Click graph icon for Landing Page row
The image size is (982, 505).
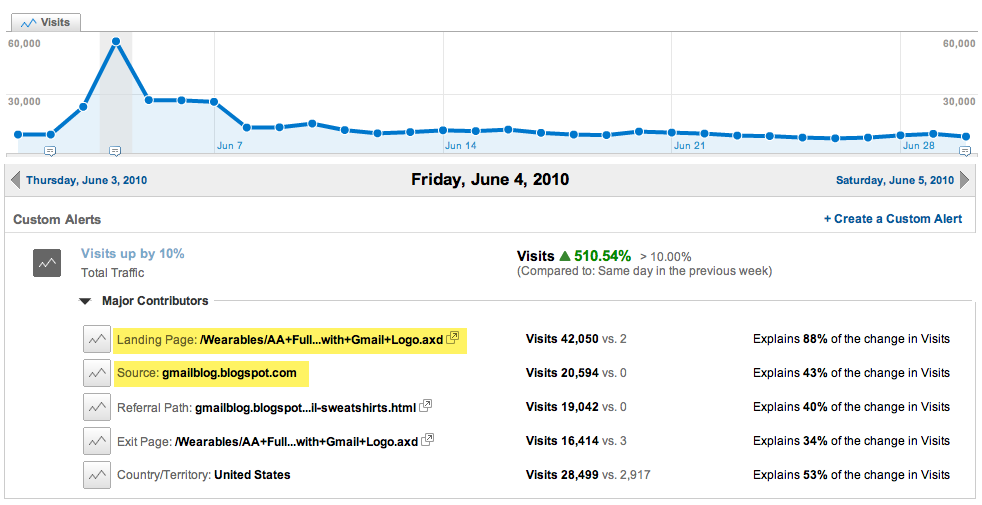tap(97, 340)
